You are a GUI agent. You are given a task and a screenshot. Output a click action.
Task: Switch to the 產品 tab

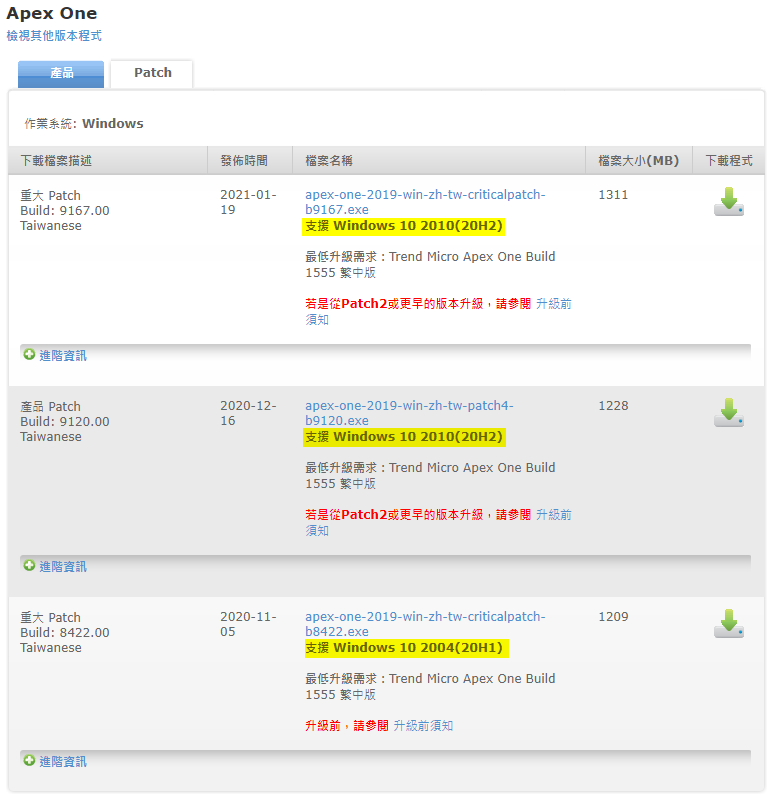coord(61,74)
